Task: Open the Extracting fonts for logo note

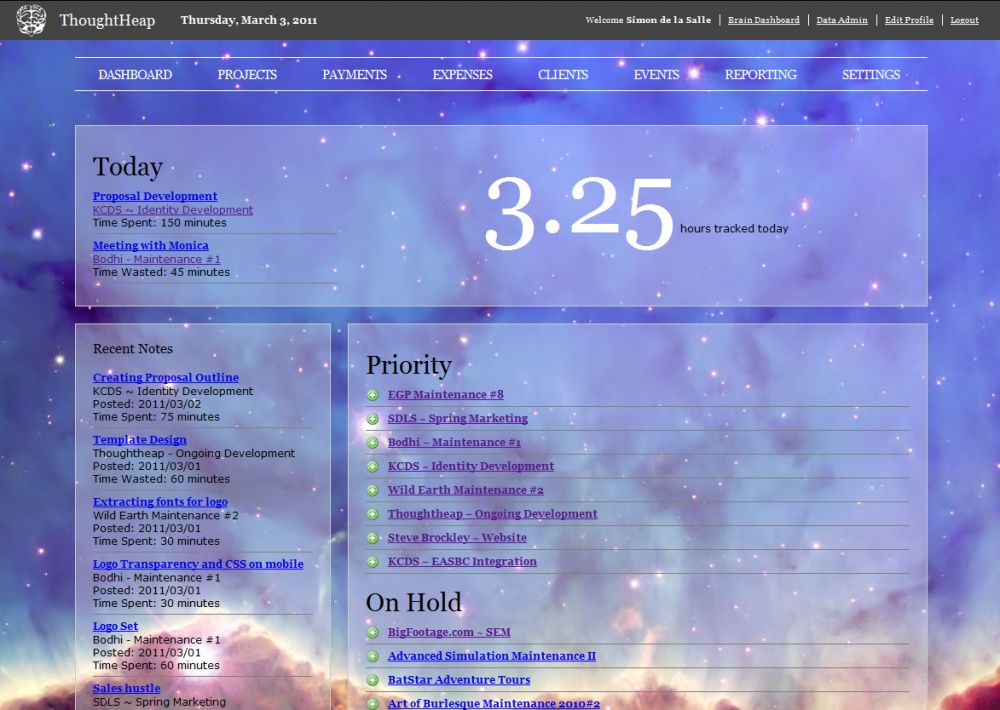Action: point(160,502)
